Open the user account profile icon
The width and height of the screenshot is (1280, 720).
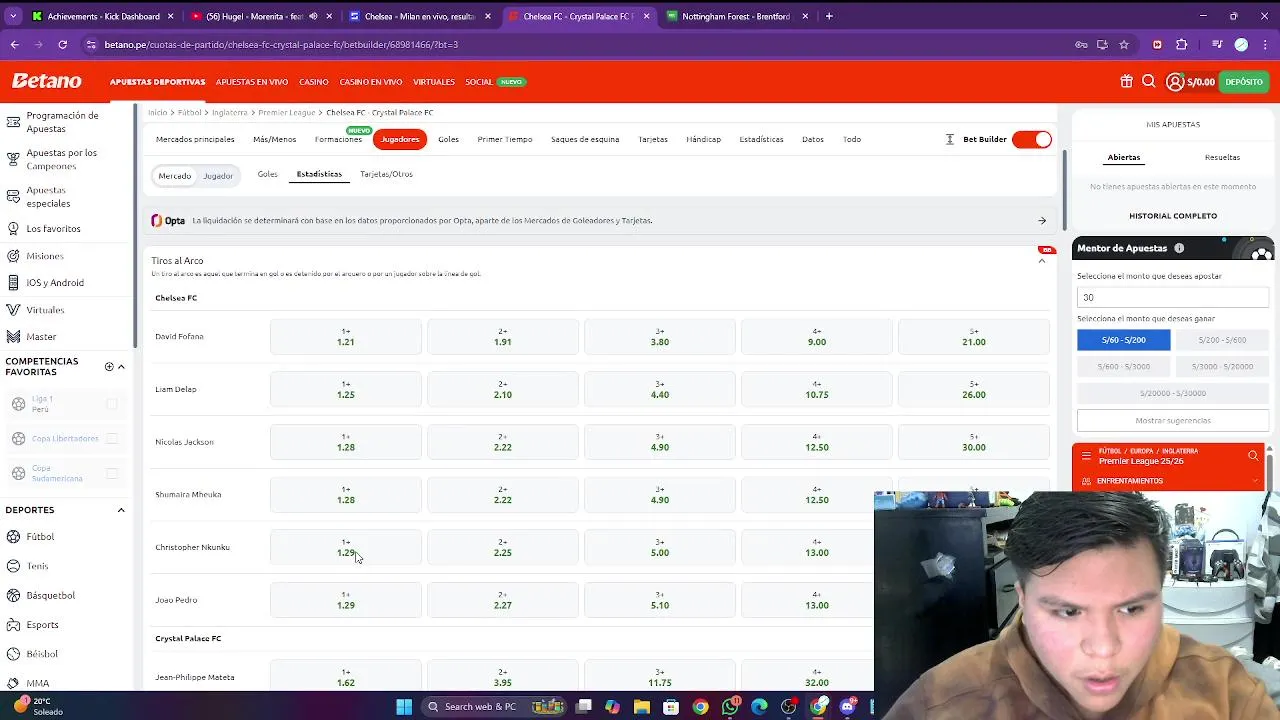1175,82
